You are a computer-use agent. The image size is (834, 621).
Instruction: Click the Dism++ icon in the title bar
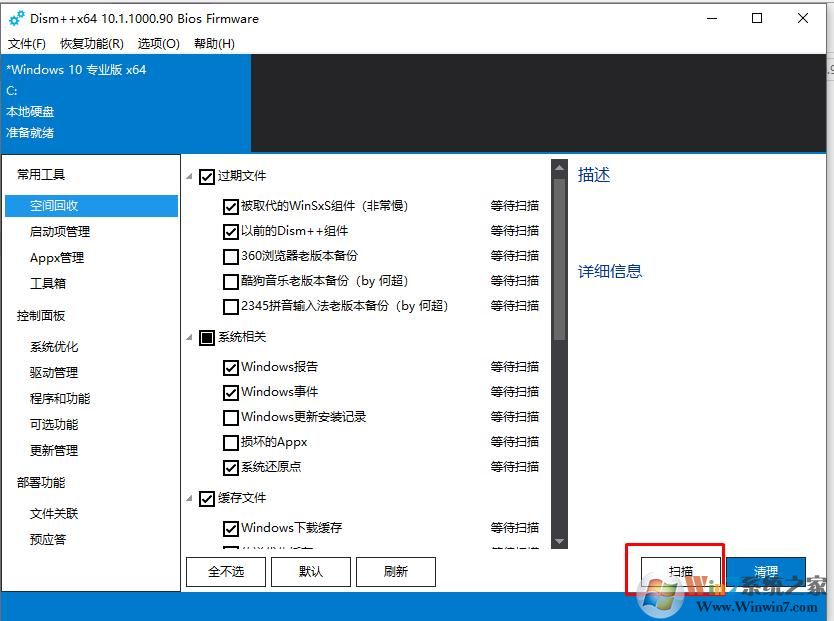(x=14, y=18)
